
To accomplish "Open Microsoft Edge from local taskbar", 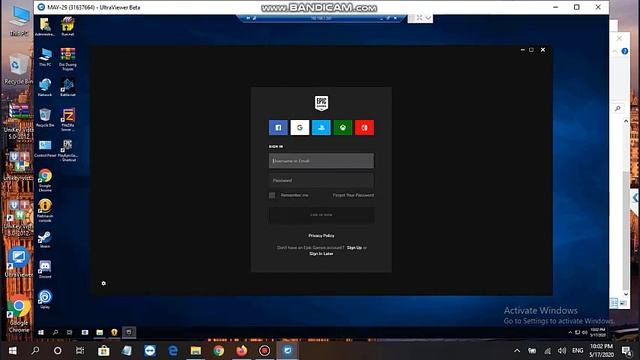I will (173, 351).
